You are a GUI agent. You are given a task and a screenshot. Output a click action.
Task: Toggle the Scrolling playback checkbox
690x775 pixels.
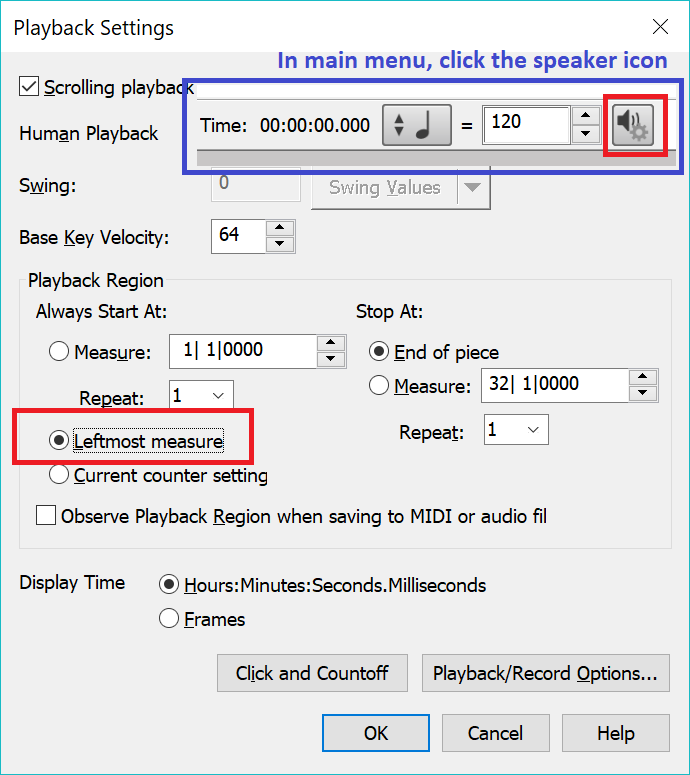pyautogui.click(x=29, y=87)
